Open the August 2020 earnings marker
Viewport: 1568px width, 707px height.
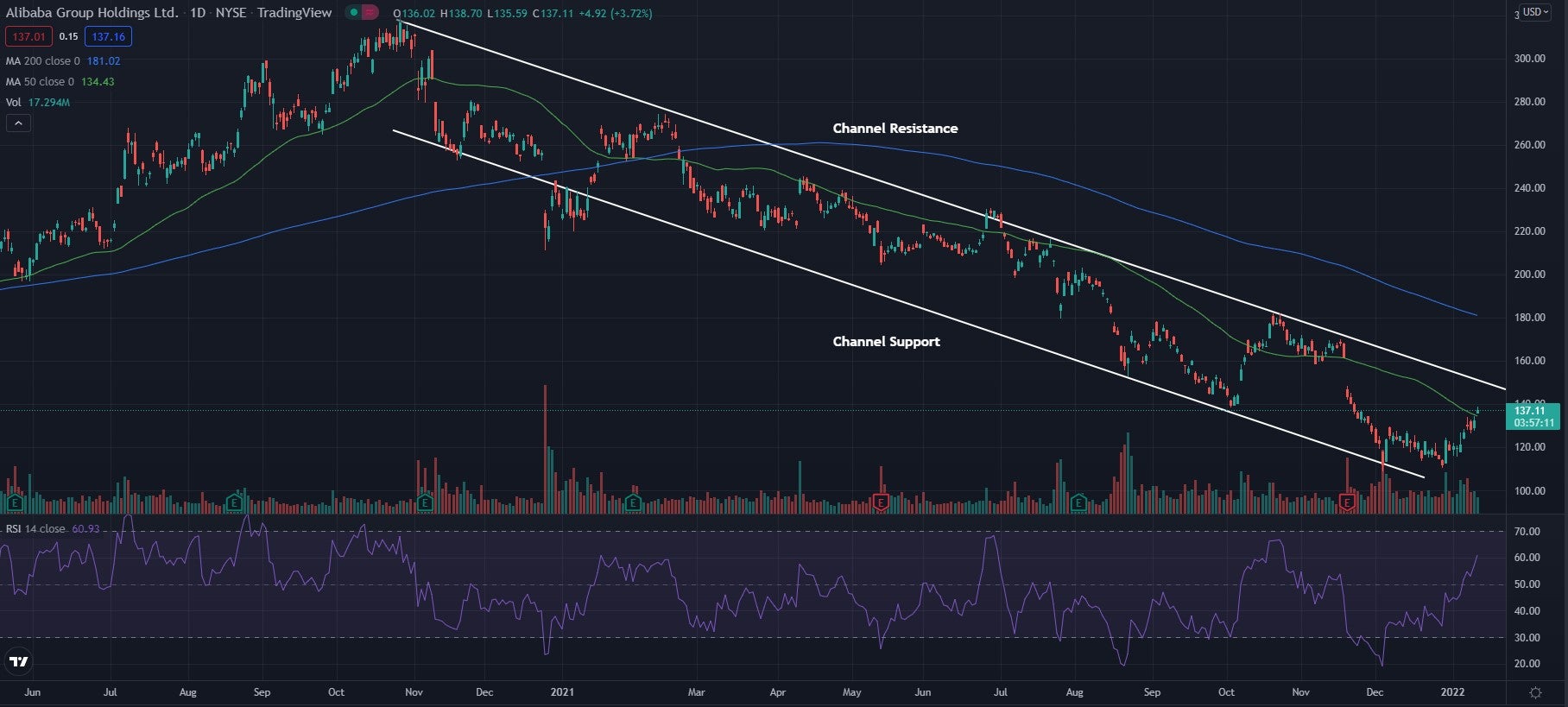pyautogui.click(x=233, y=502)
